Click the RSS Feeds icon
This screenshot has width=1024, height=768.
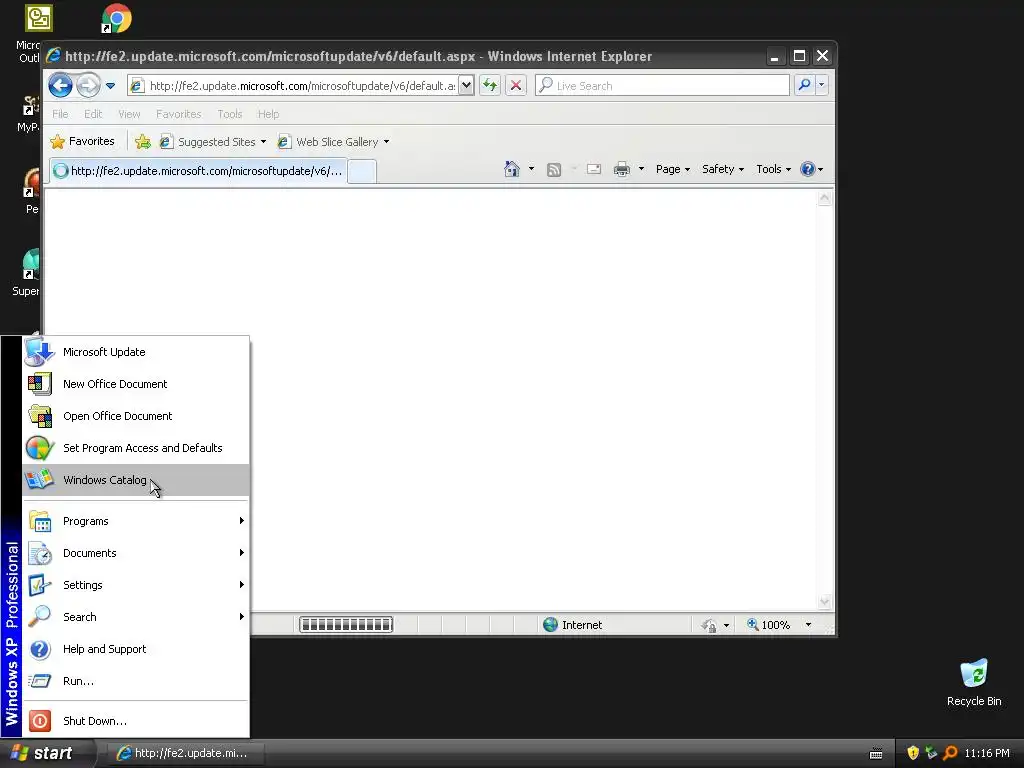click(554, 170)
